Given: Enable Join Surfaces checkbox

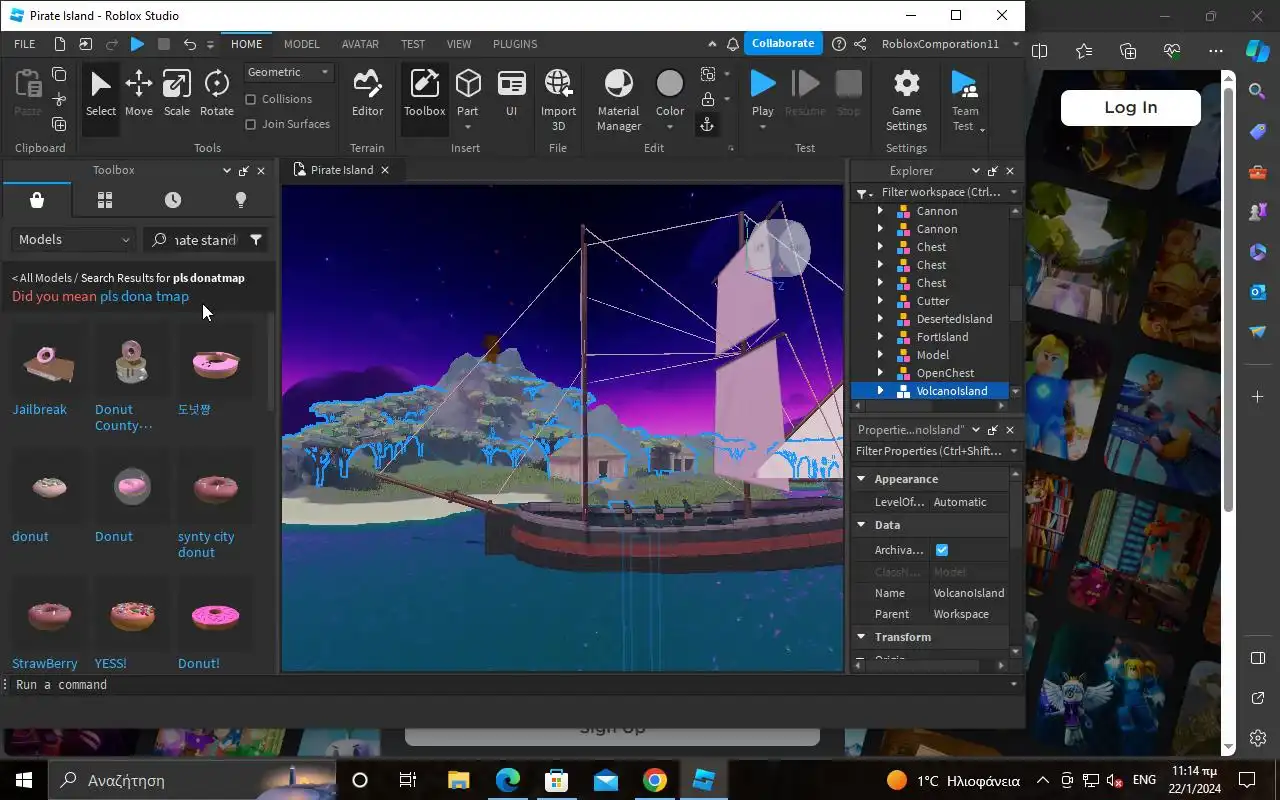Looking at the screenshot, I should tap(251, 124).
